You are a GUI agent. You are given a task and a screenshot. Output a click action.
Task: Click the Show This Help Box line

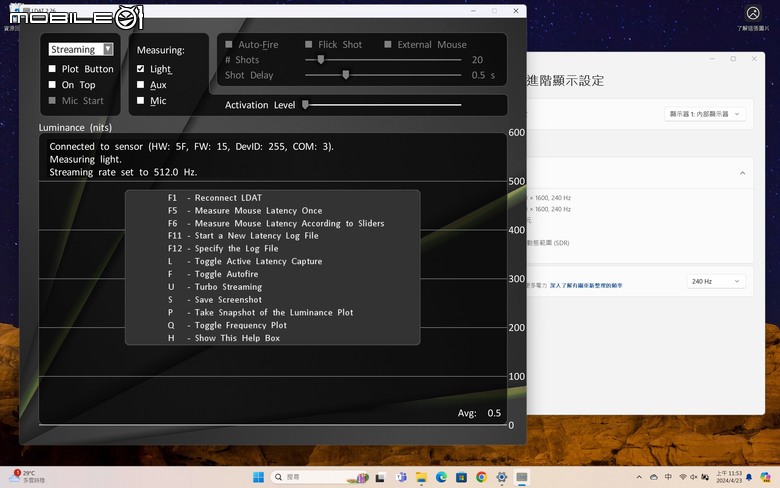point(224,338)
